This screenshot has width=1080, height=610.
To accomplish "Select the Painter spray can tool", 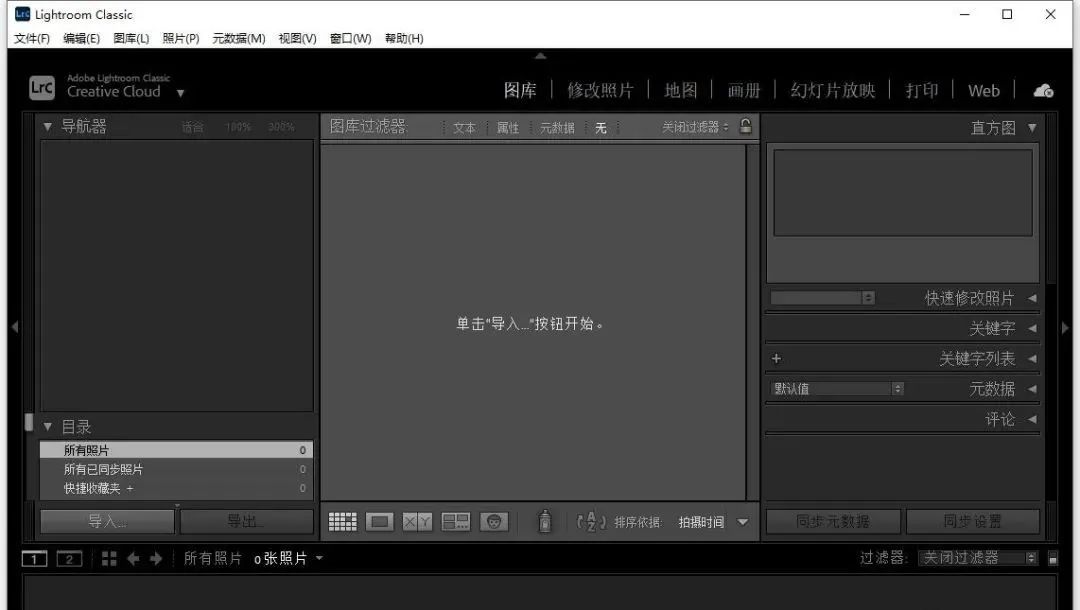I will point(545,521).
